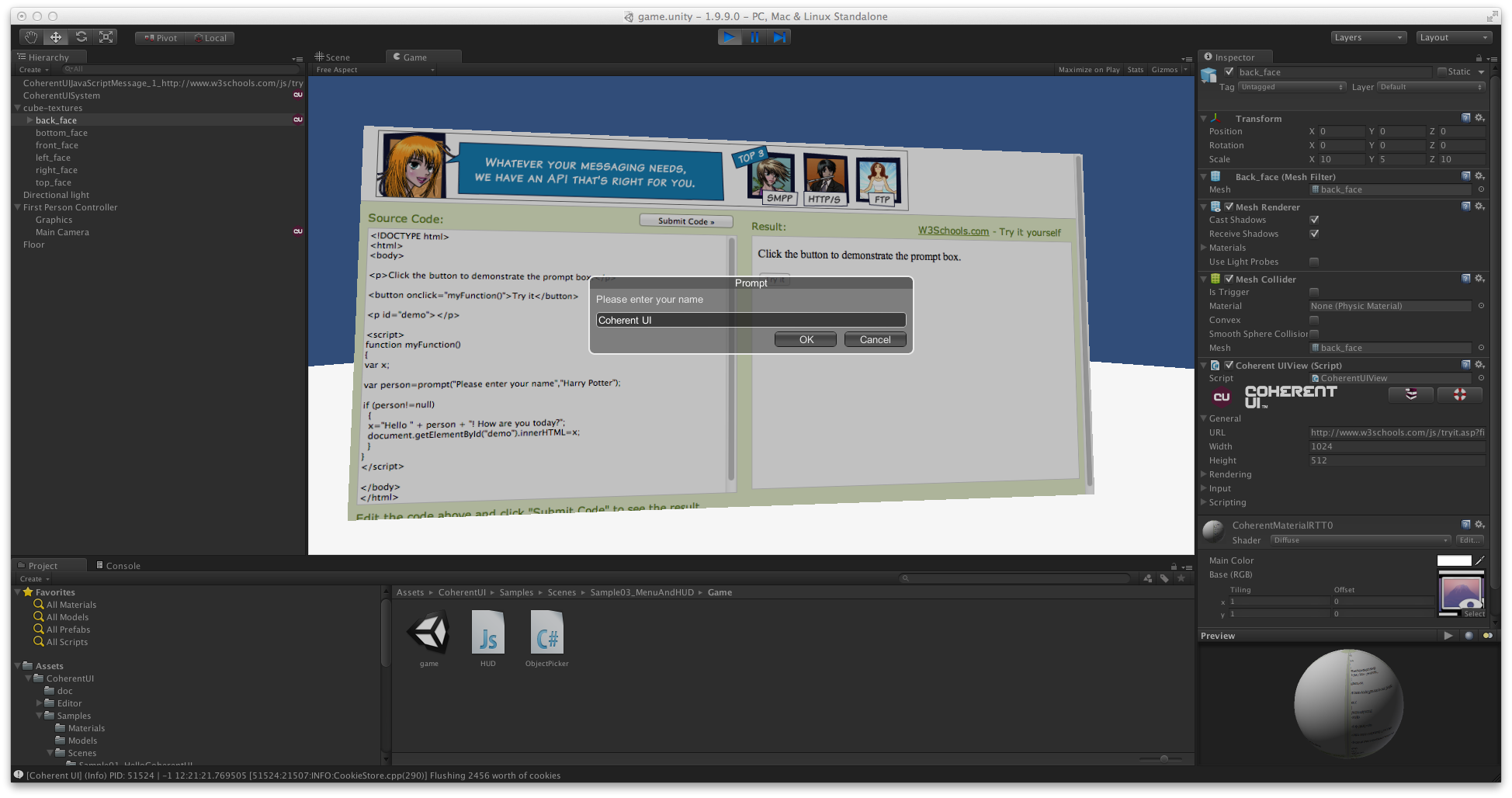Screen dimensions: 1512x798
Task: Open Transform component gear menu
Action: (1479, 118)
